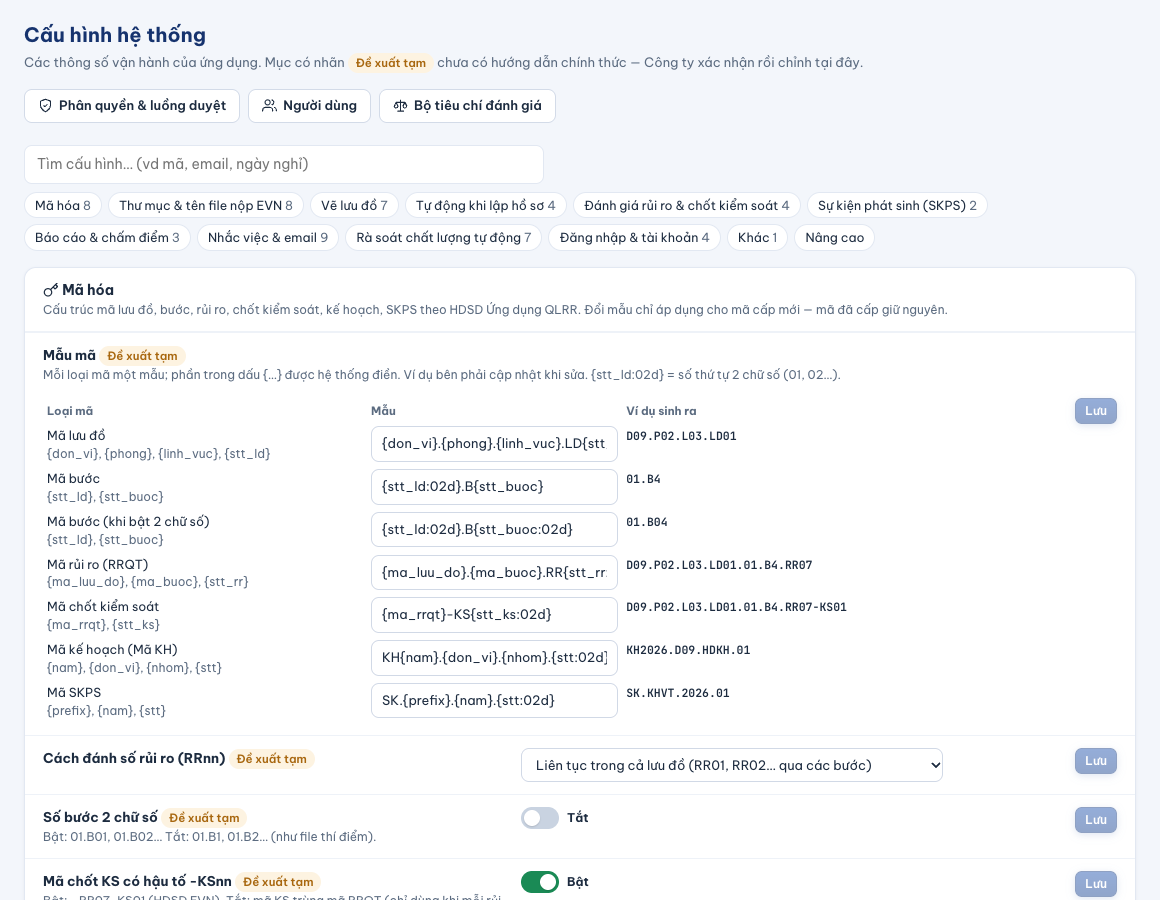
Task: Filter by Báo cáo & chấm điểm chip
Action: [x=107, y=237]
